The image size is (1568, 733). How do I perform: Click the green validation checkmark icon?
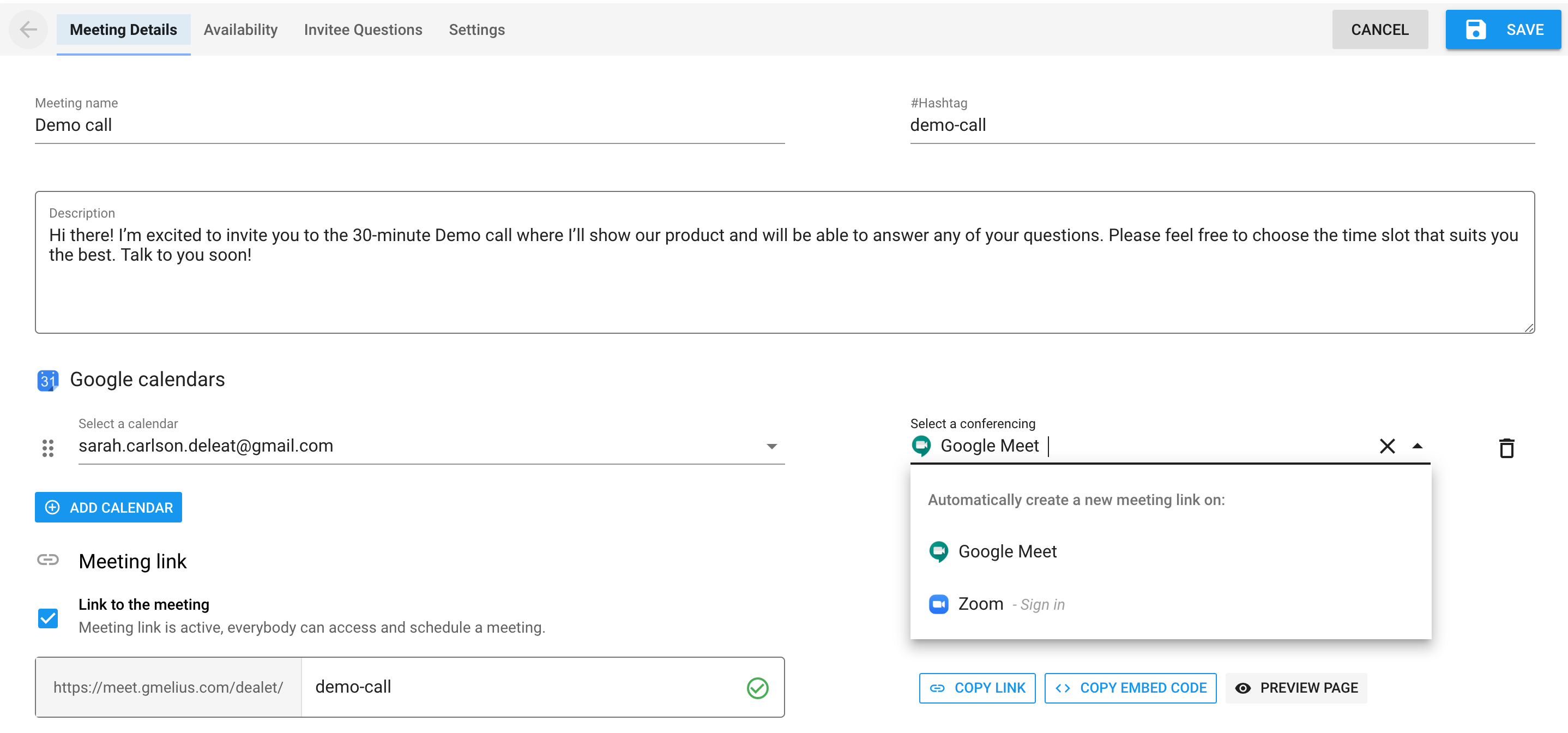pyautogui.click(x=757, y=688)
